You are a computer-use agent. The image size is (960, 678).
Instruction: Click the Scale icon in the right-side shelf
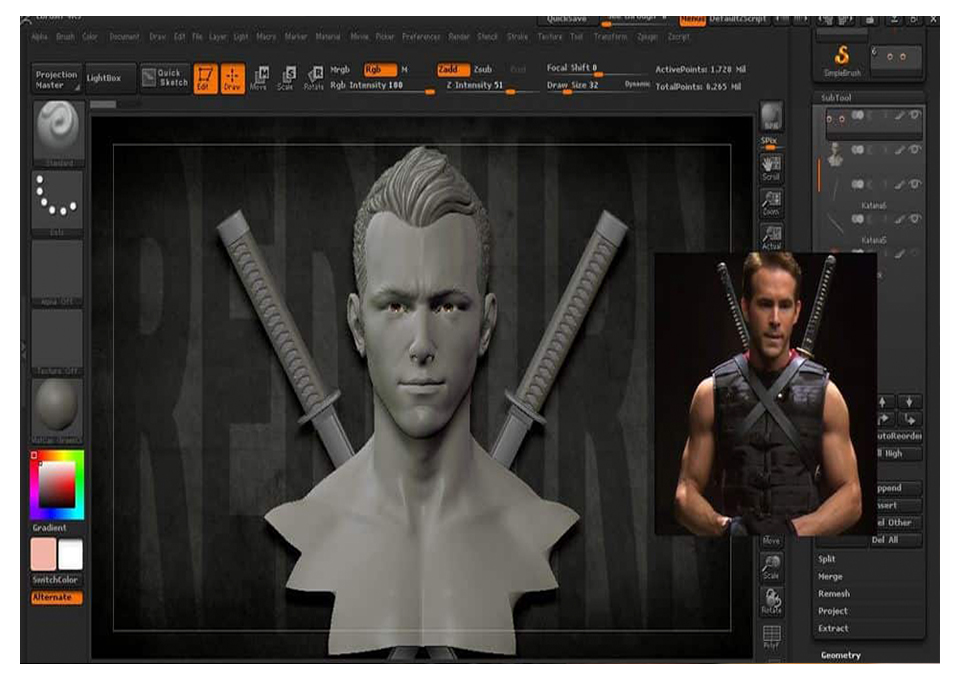point(771,567)
